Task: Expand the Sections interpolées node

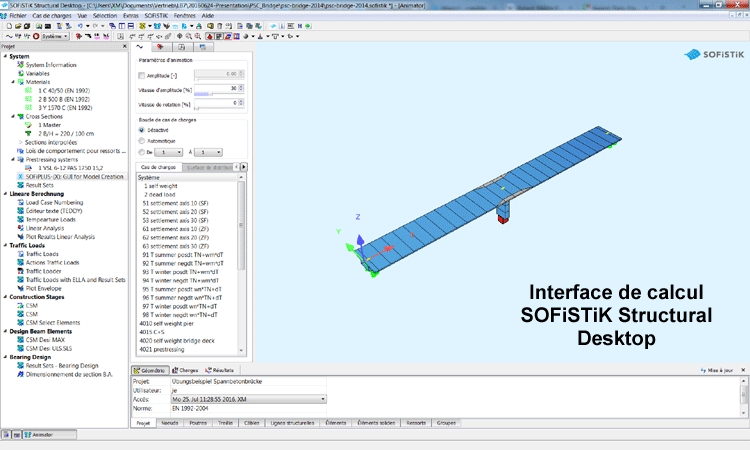Action: pyautogui.click(x=21, y=142)
